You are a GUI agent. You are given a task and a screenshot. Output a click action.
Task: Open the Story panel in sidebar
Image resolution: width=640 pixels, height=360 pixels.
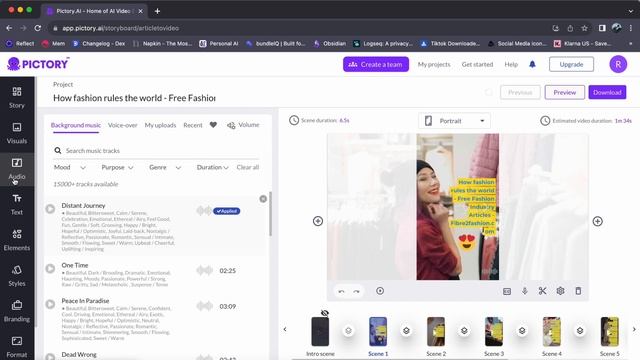pyautogui.click(x=17, y=98)
